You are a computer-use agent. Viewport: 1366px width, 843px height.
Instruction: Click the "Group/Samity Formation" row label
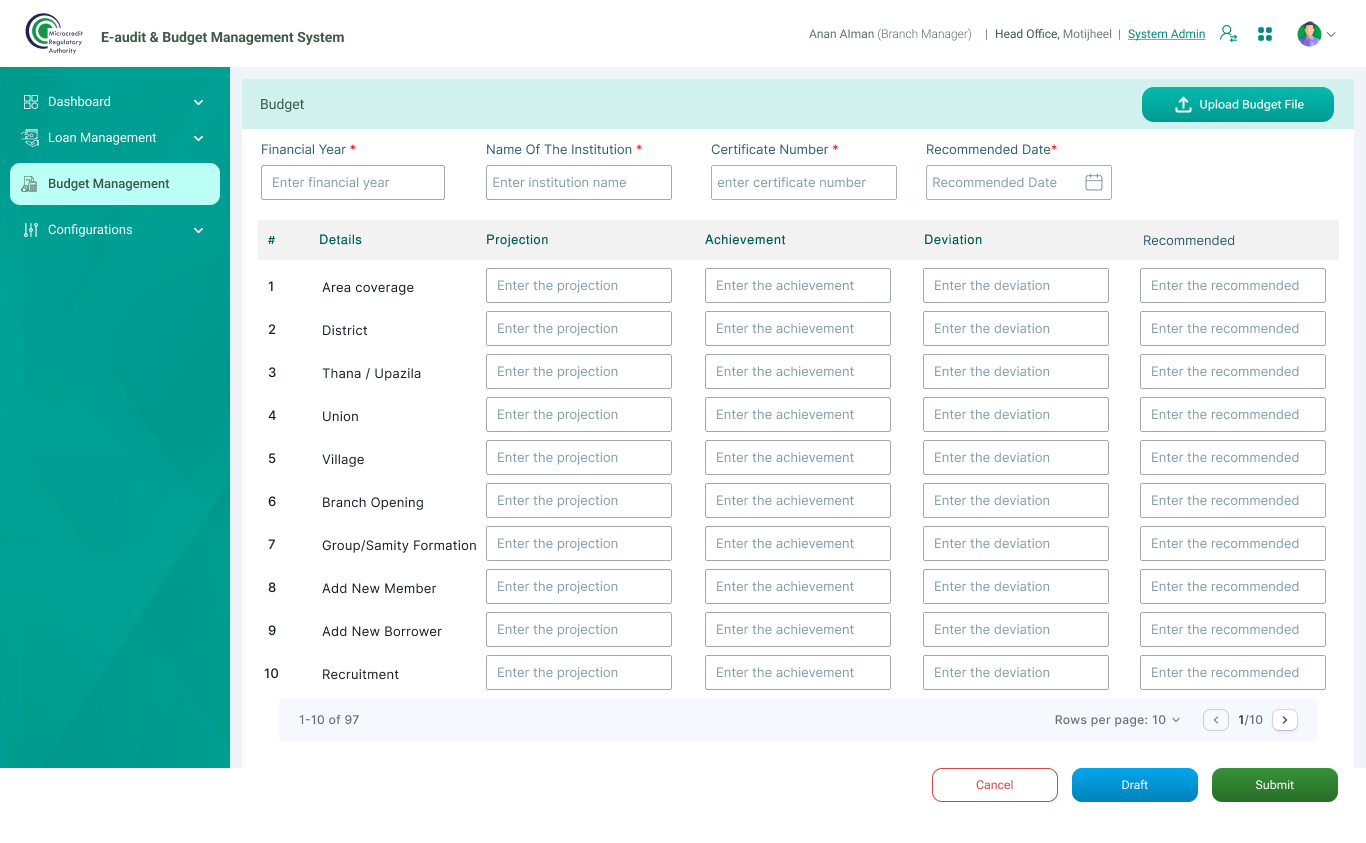(x=399, y=546)
